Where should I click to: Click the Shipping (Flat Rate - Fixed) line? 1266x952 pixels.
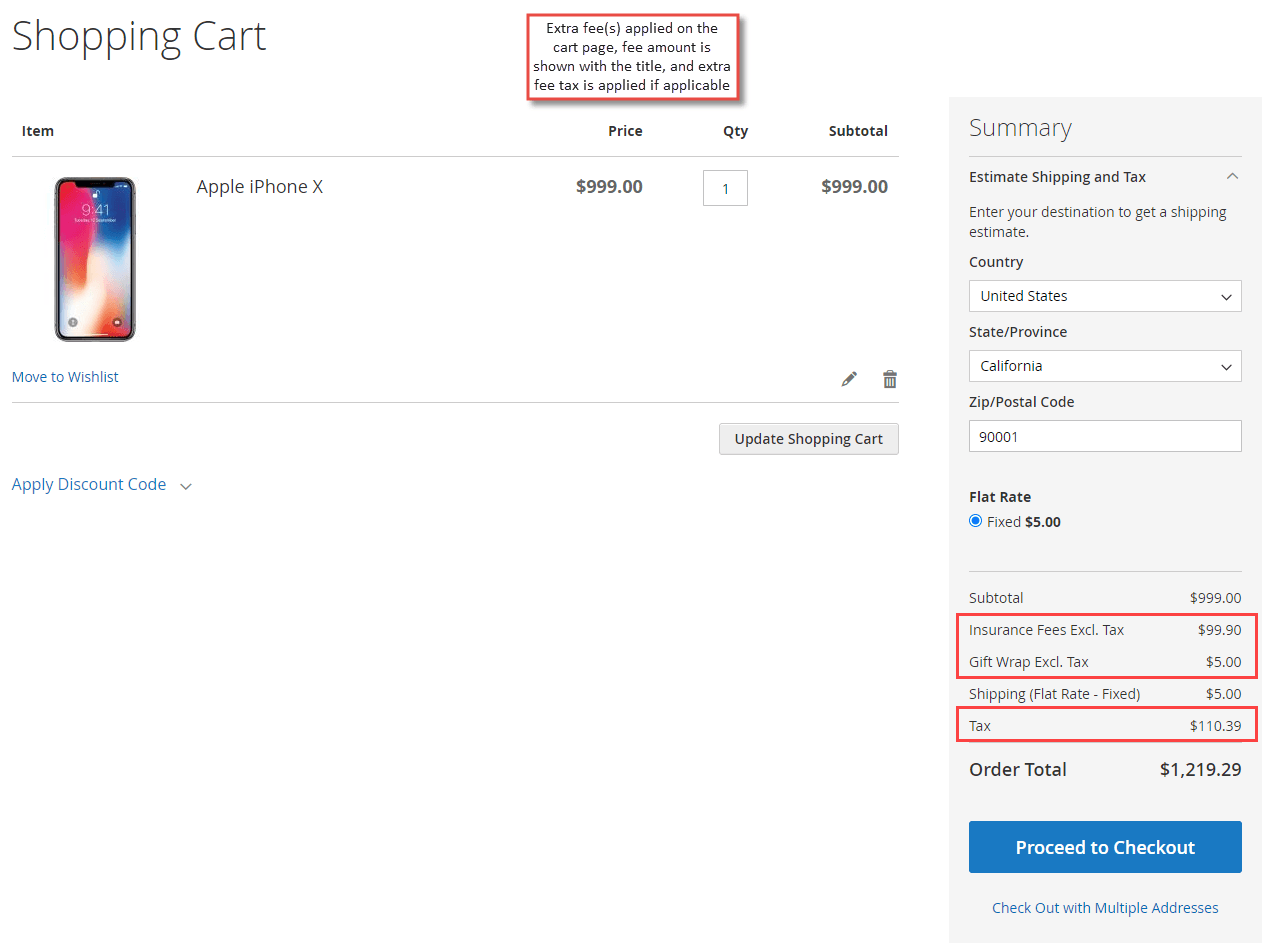pyautogui.click(x=1105, y=694)
